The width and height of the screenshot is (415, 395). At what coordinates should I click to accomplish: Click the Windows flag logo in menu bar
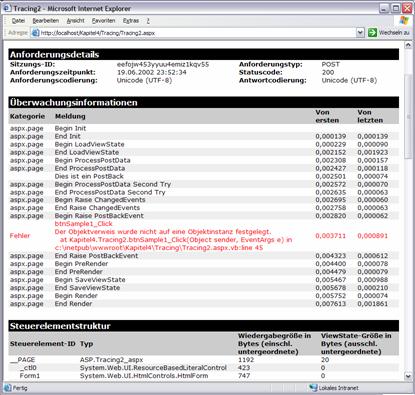pyautogui.click(x=404, y=20)
